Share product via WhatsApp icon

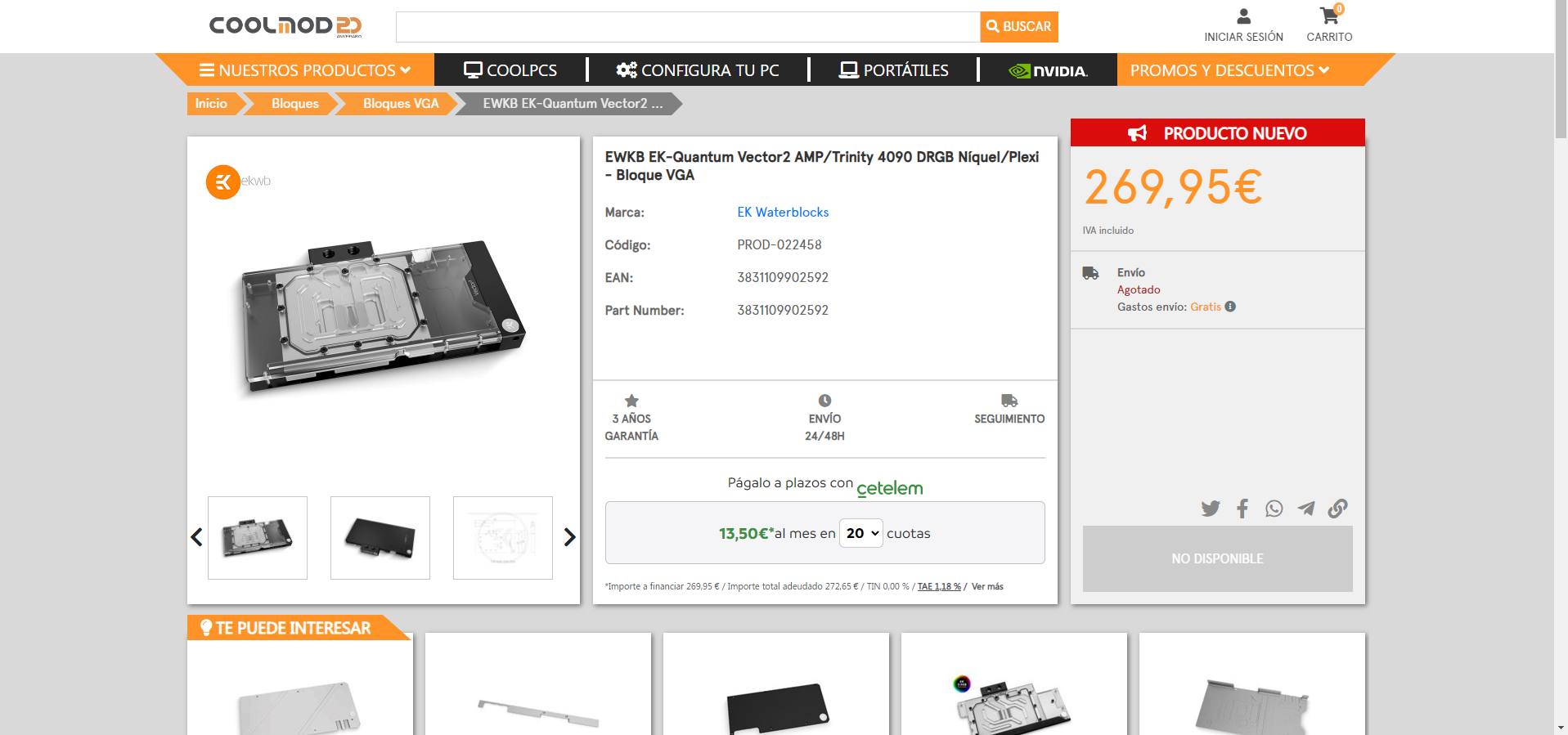1274,509
